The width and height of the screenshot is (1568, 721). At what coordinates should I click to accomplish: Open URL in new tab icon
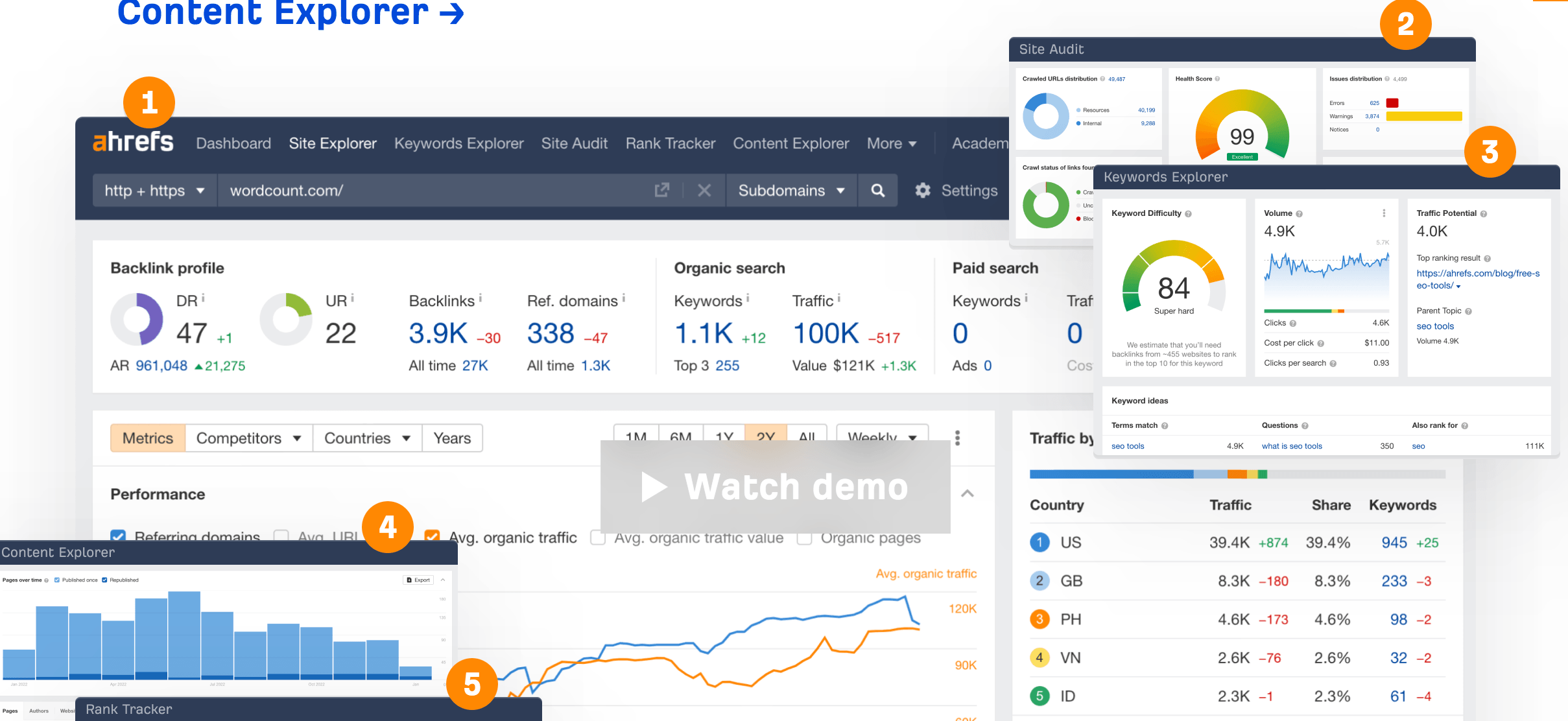pos(661,190)
